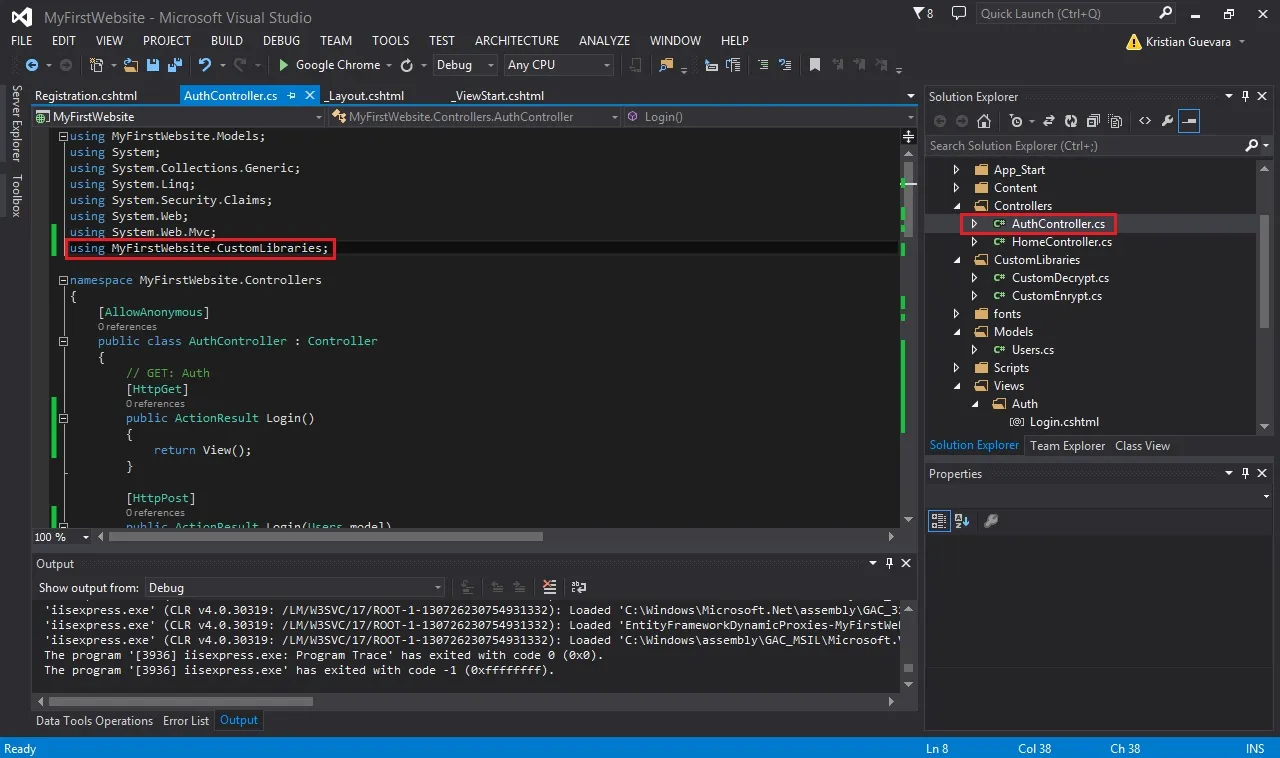Expand the HomeController.cs node

pos(975,242)
